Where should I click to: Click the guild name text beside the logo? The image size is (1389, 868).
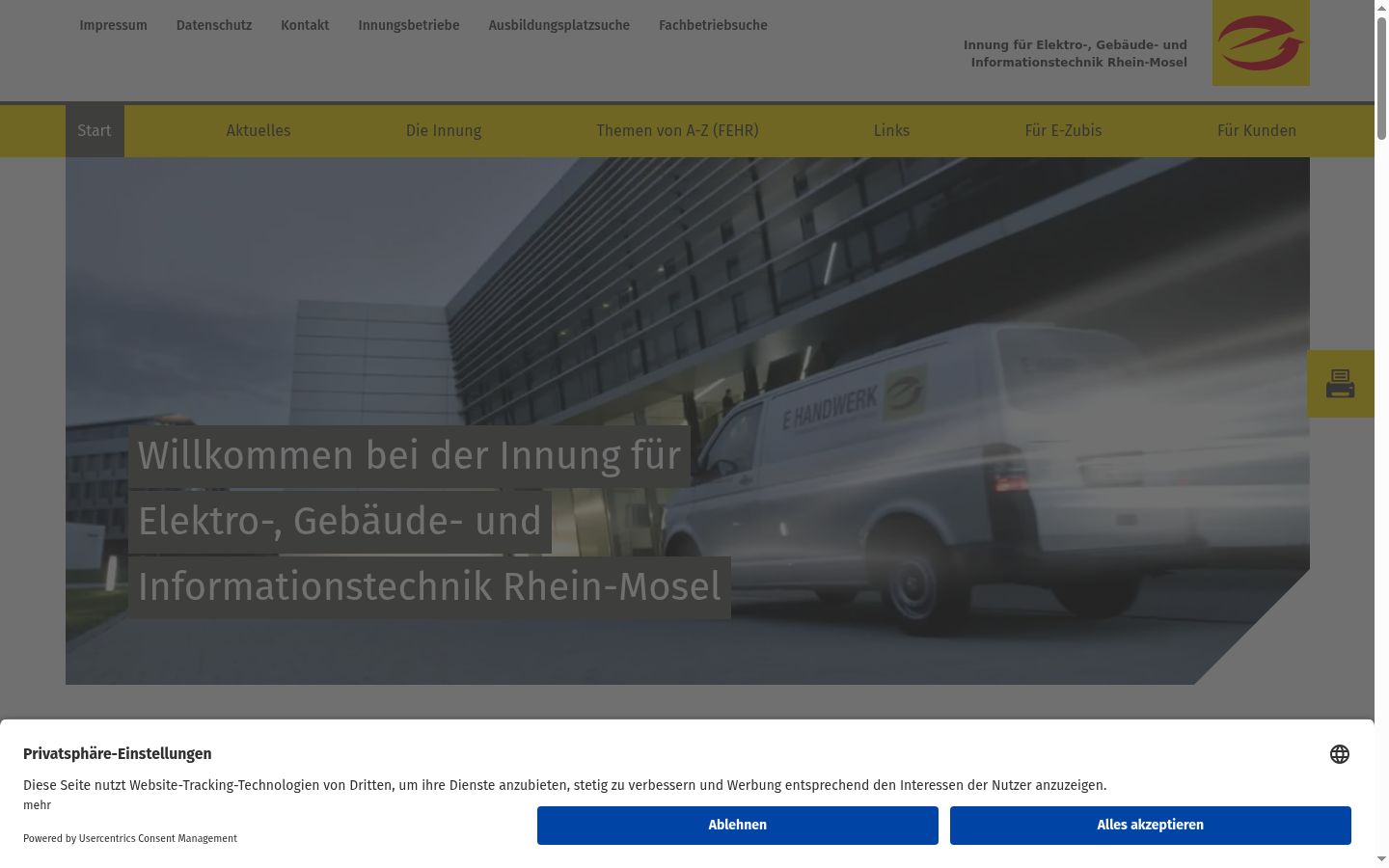1076,54
